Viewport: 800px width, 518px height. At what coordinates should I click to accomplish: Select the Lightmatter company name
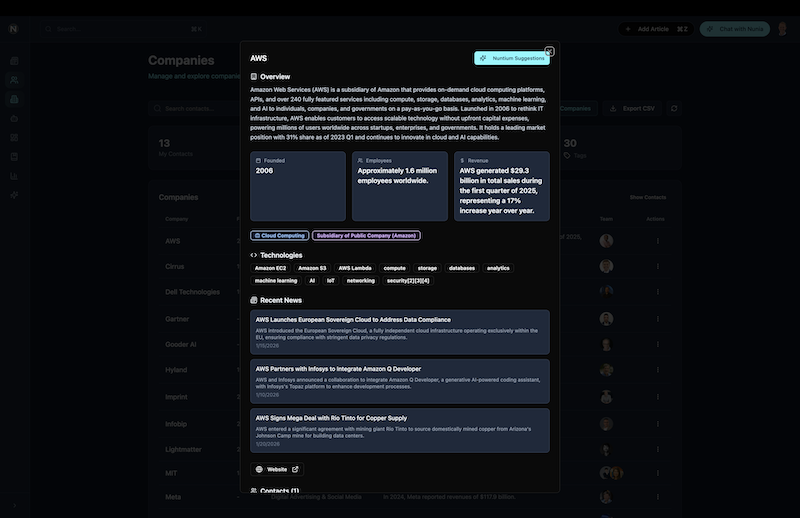pos(183,450)
